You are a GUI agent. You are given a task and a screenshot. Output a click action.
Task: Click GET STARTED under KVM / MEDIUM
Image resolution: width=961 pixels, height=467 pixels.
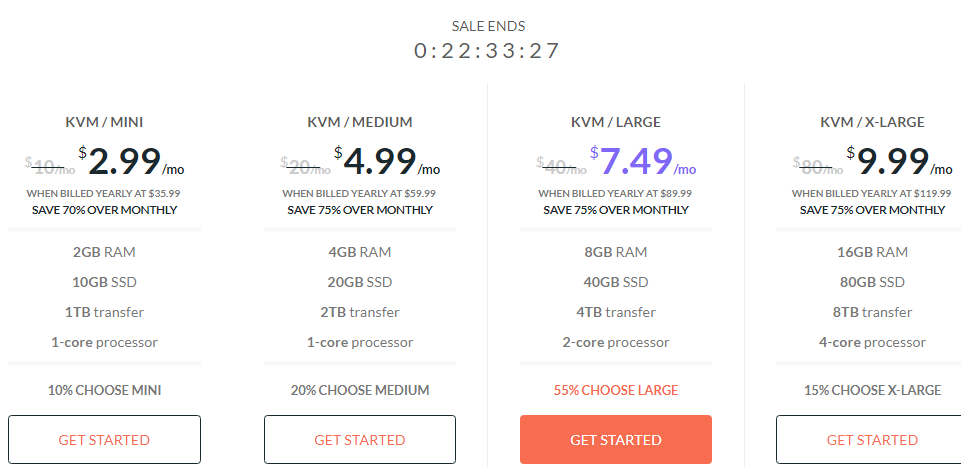[x=360, y=439]
